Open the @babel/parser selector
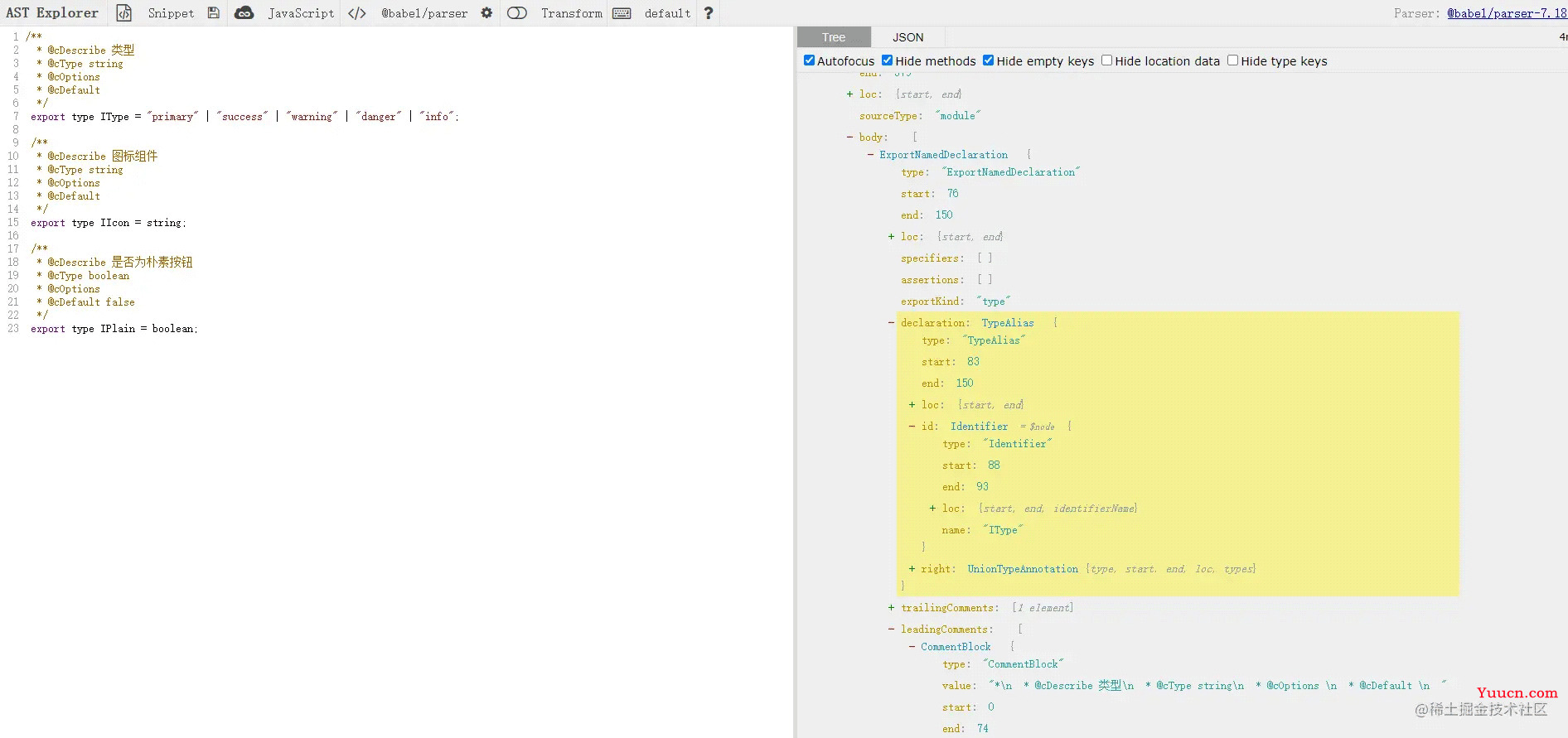The height and width of the screenshot is (738, 1568). coord(424,13)
